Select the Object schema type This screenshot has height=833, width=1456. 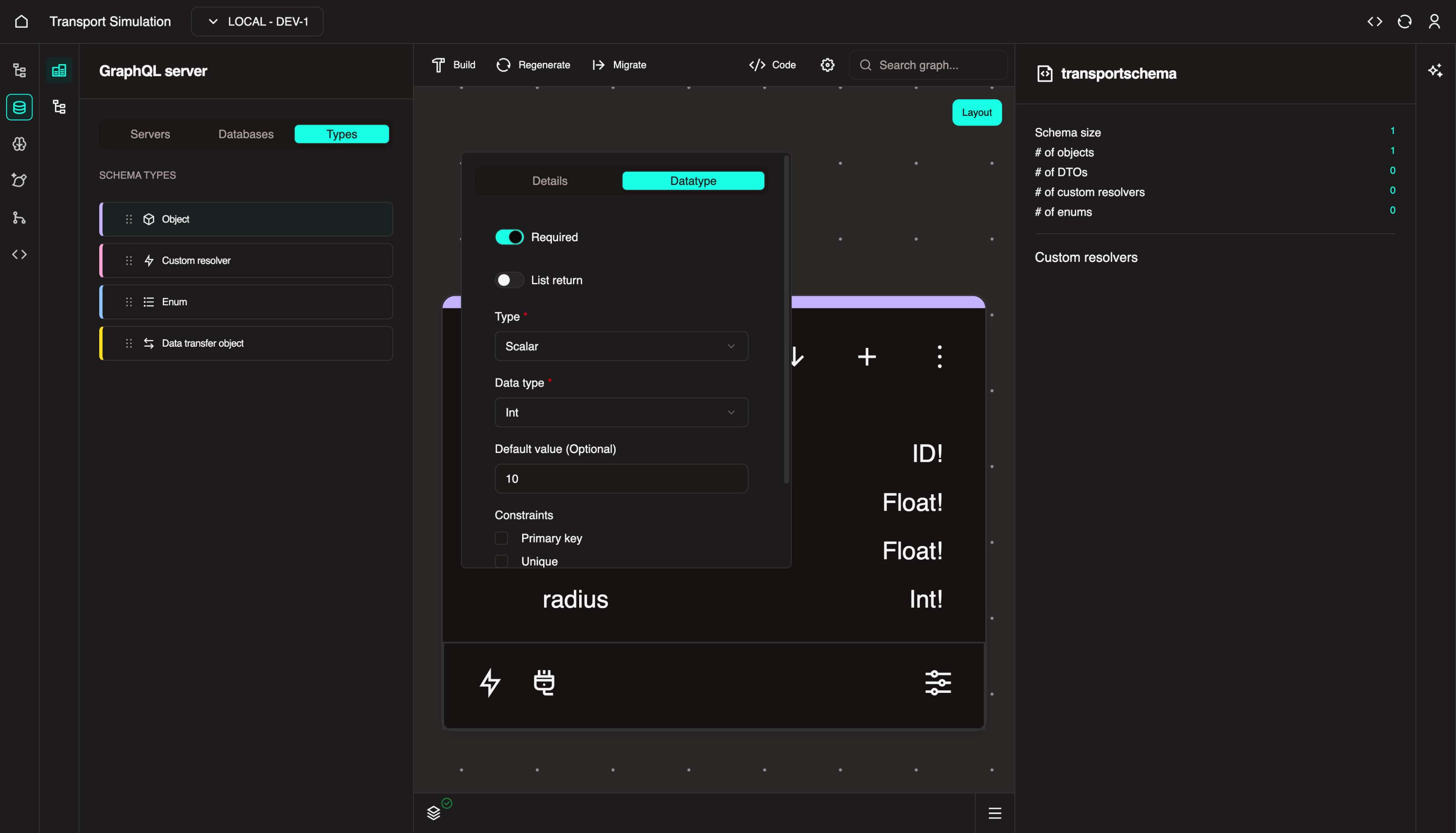pyautogui.click(x=246, y=219)
